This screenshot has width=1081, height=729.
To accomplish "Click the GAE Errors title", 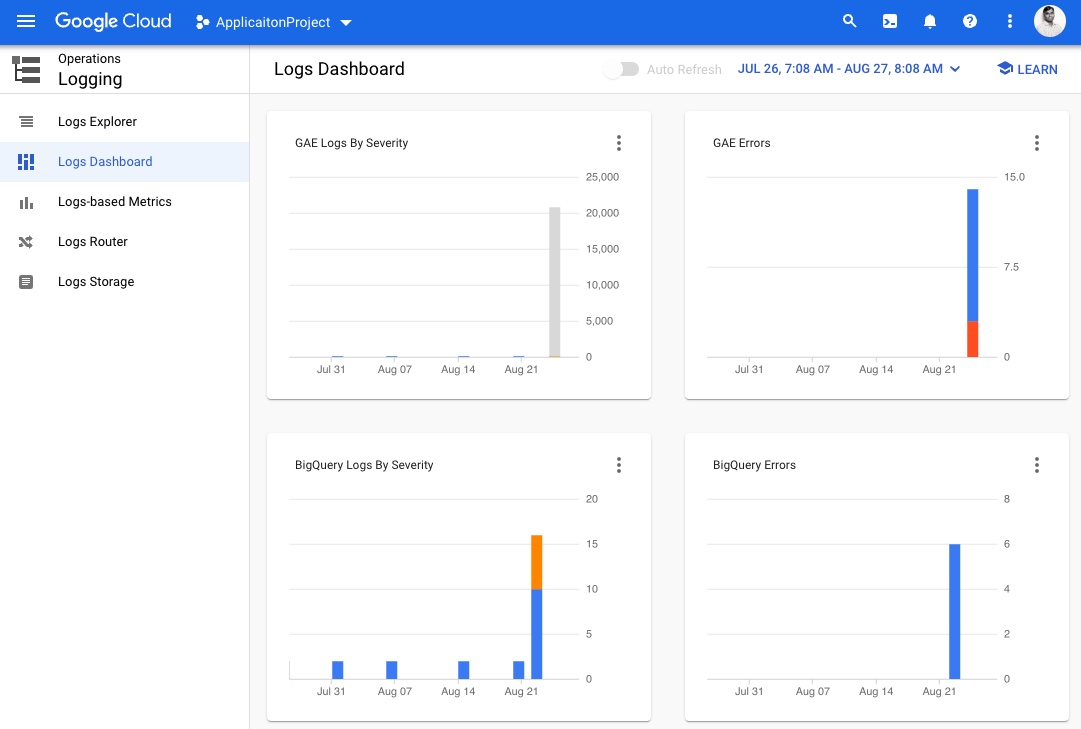I will (742, 143).
